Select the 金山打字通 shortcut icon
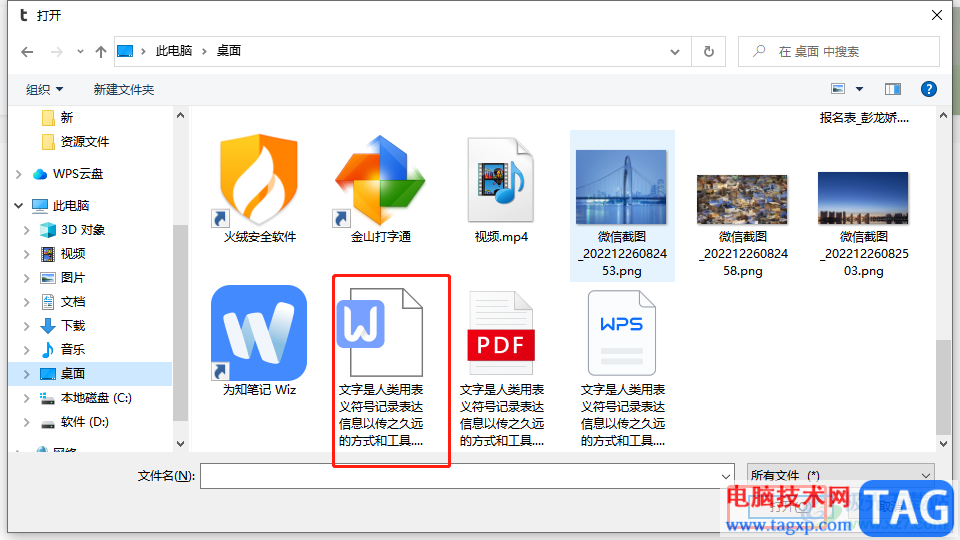This screenshot has height=540, width=960. (380, 179)
